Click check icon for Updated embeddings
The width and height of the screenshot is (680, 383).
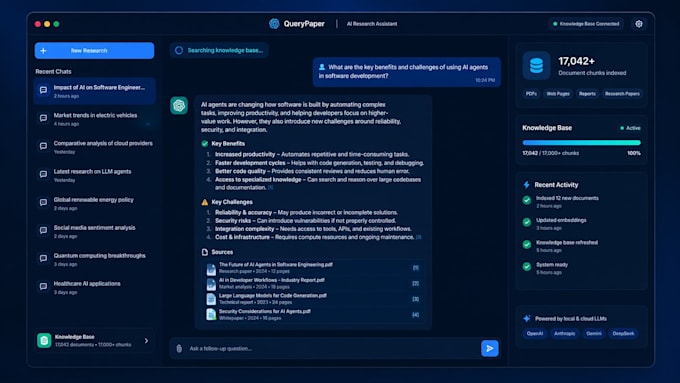coord(526,222)
